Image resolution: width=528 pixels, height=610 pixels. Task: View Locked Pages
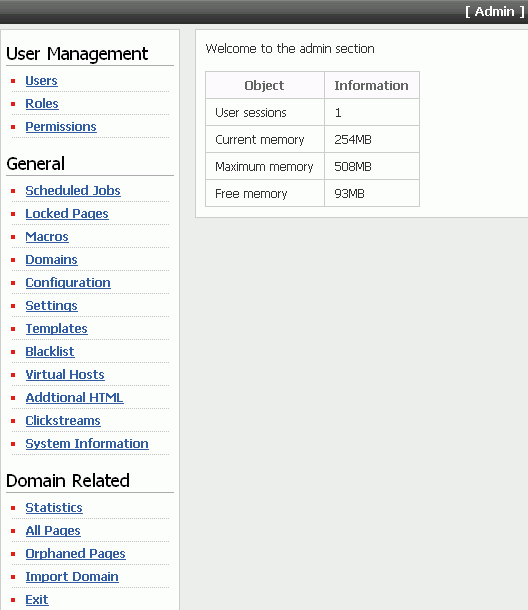(x=67, y=213)
